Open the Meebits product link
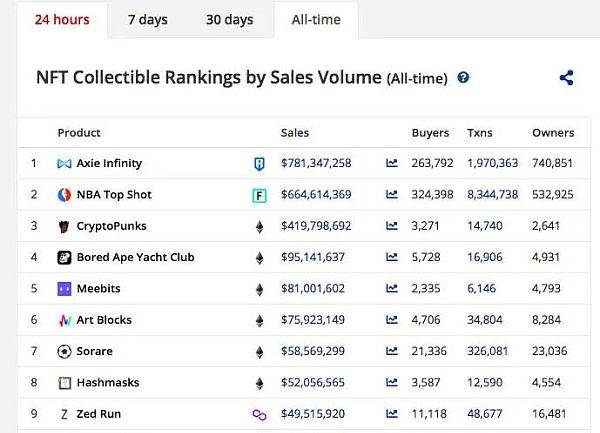The image size is (600, 433). pyautogui.click(x=98, y=288)
